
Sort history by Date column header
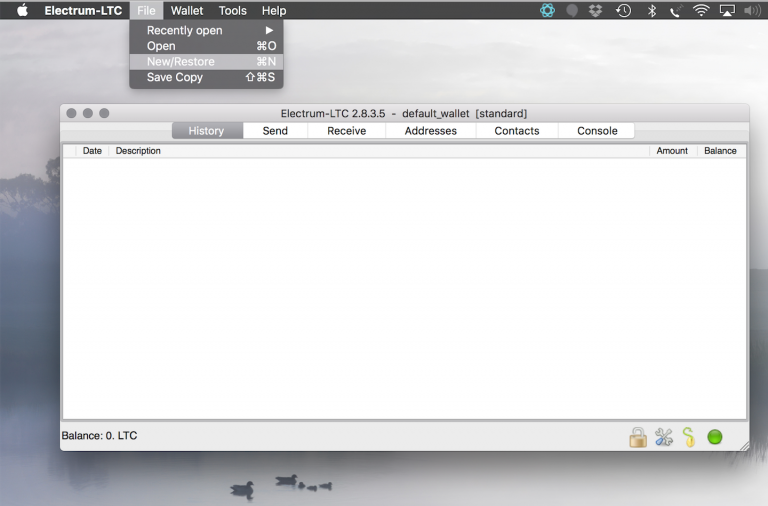[92, 151]
